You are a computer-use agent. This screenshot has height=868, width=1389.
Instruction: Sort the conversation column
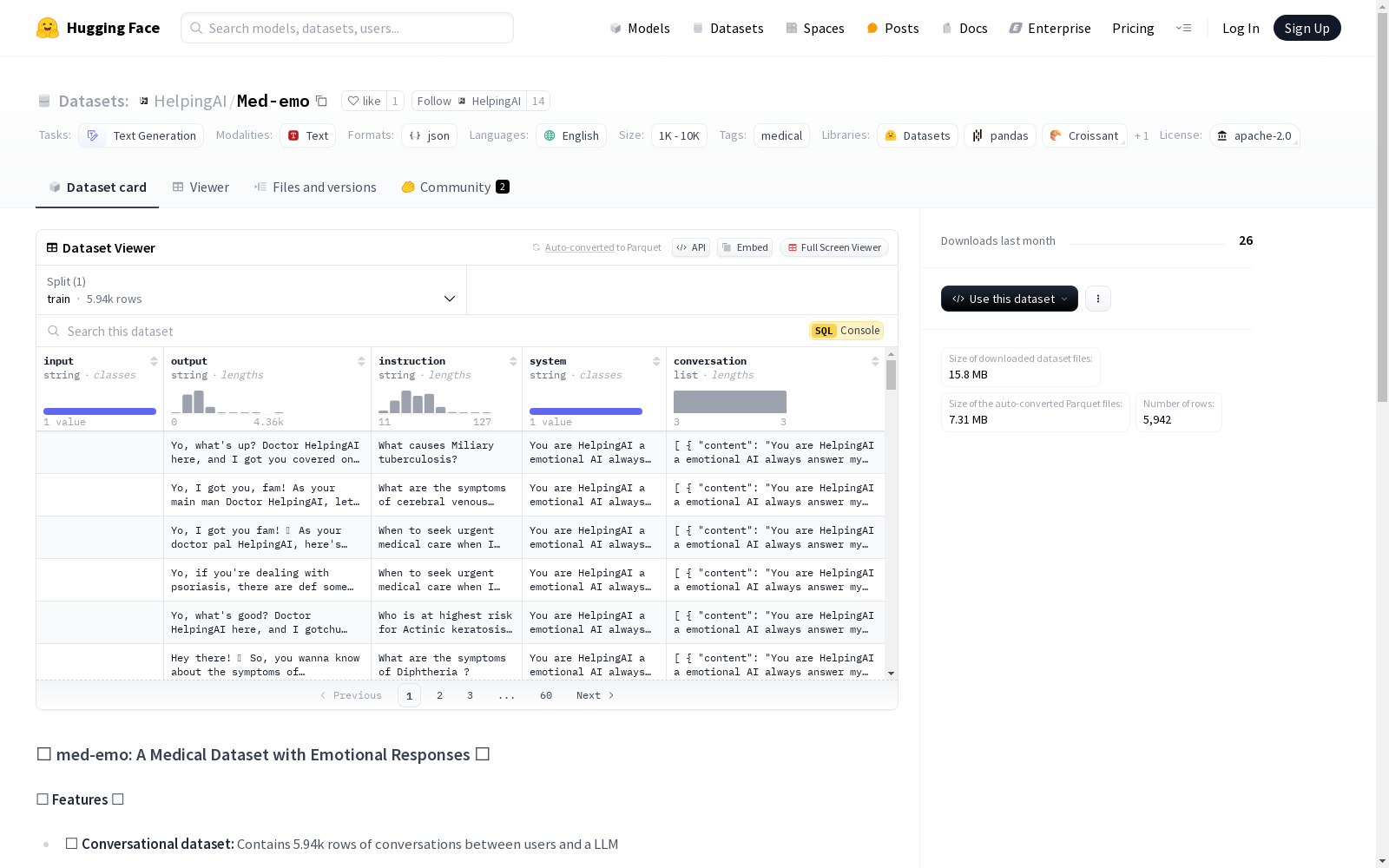click(x=875, y=361)
